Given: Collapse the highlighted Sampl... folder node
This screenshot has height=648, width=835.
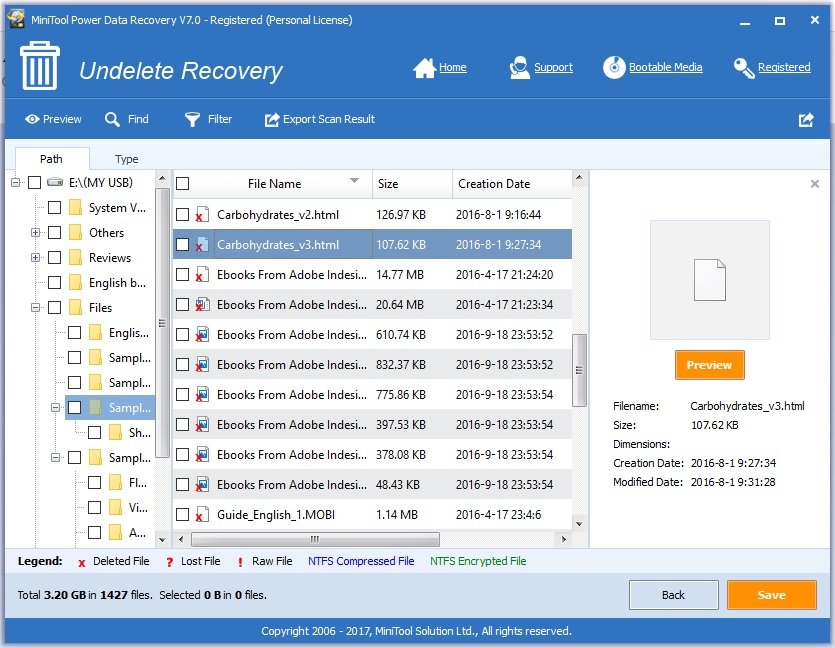Looking at the screenshot, I should coord(55,408).
